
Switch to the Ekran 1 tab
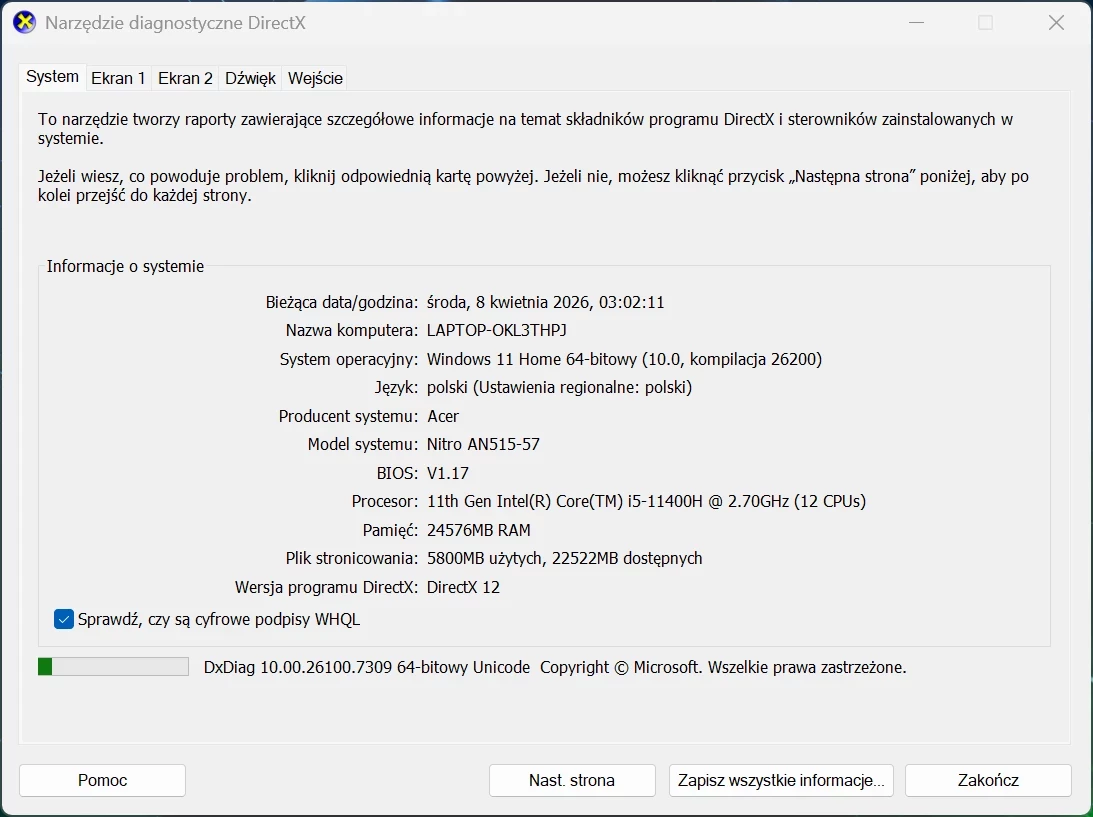(x=117, y=77)
